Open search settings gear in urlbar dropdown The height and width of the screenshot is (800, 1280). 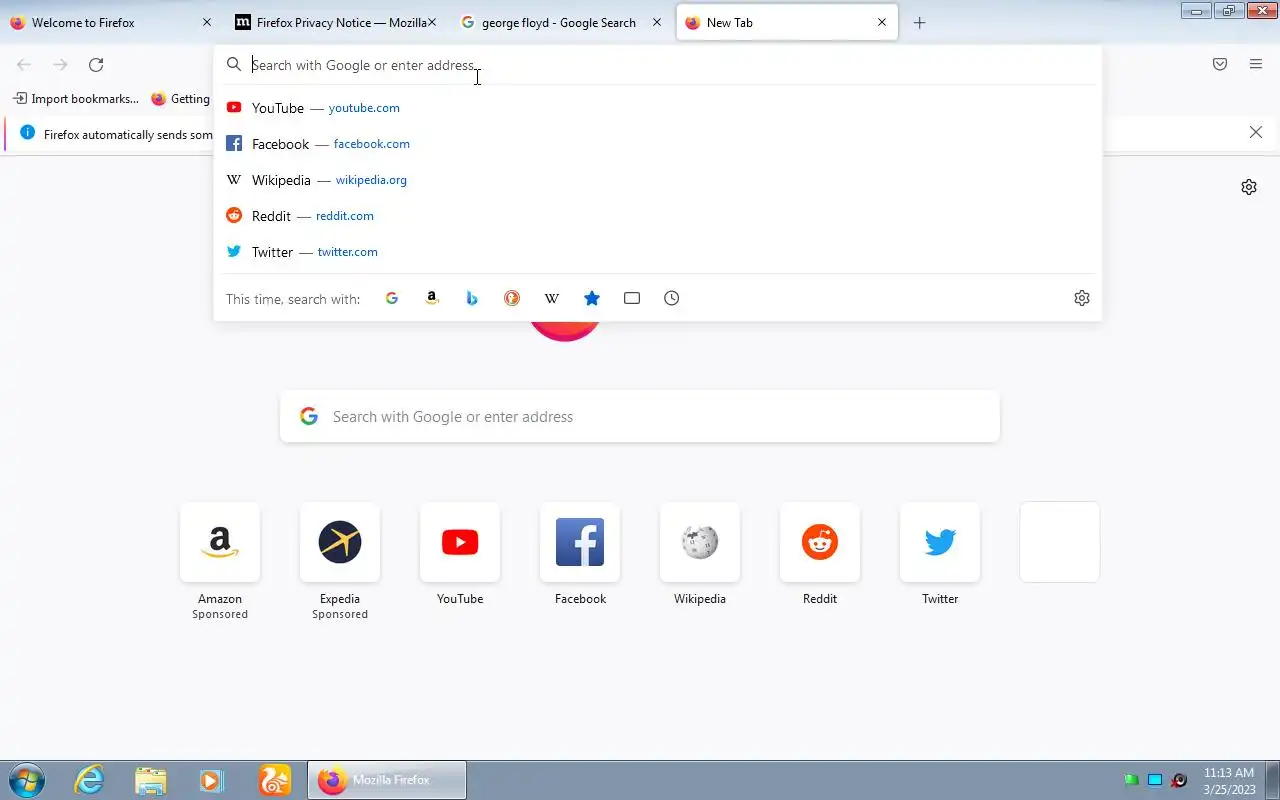coord(1082,298)
